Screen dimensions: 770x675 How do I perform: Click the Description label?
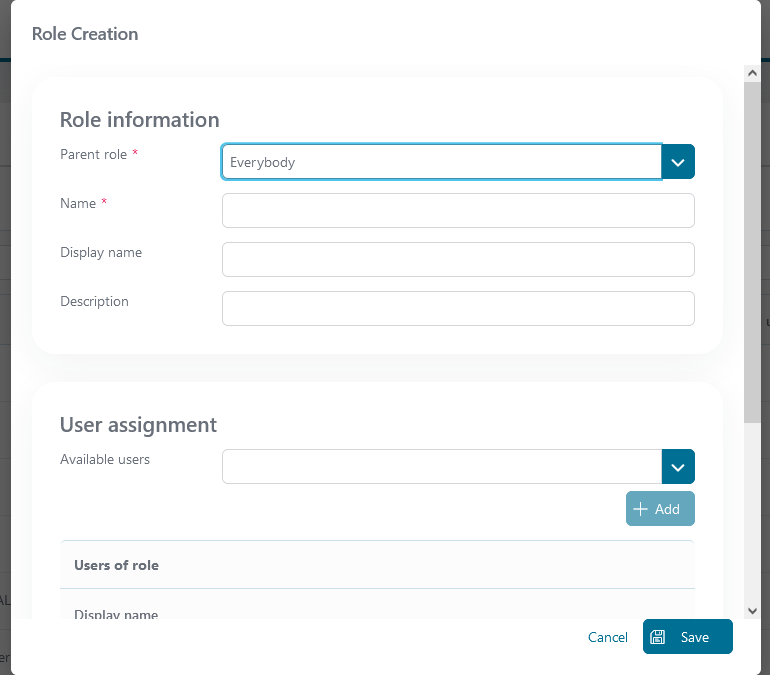(94, 301)
